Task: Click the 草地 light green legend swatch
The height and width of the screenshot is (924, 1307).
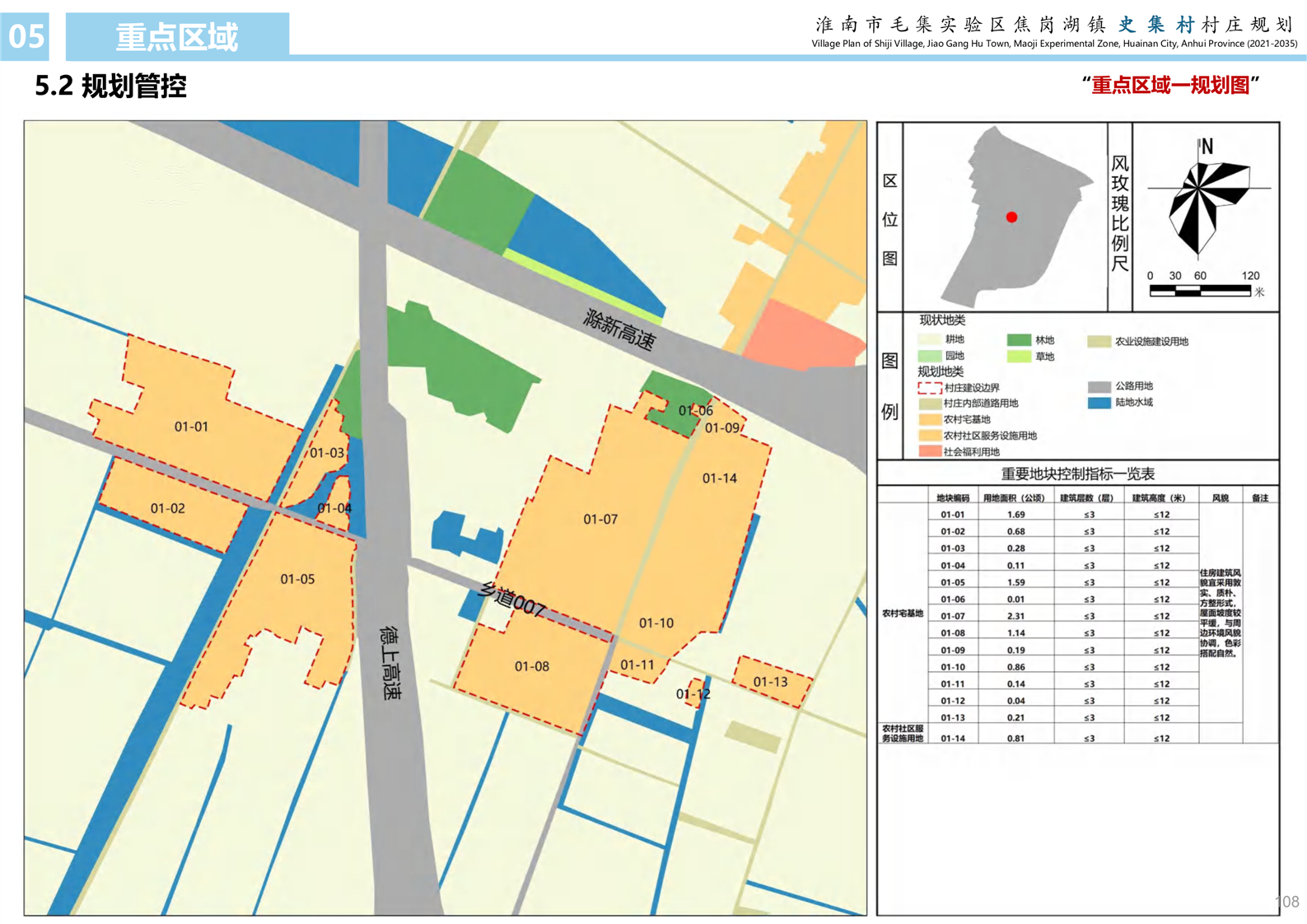Action: click(x=1019, y=357)
